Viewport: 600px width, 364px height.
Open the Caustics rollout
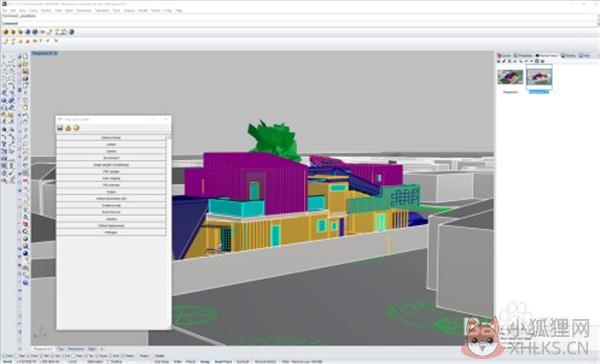point(111,219)
